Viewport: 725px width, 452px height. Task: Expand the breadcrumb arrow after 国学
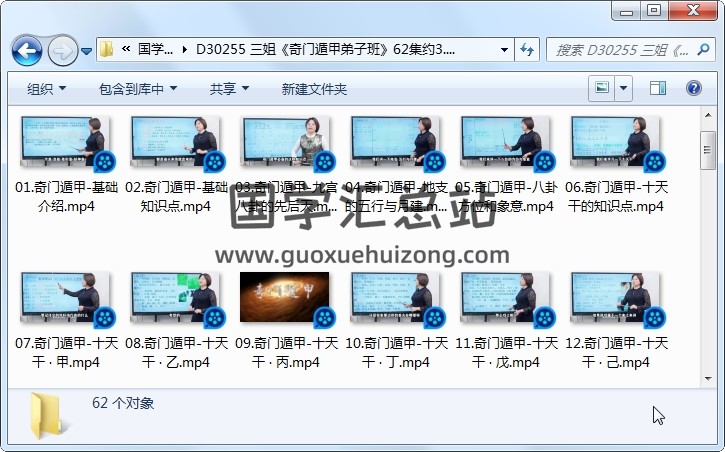coord(184,49)
